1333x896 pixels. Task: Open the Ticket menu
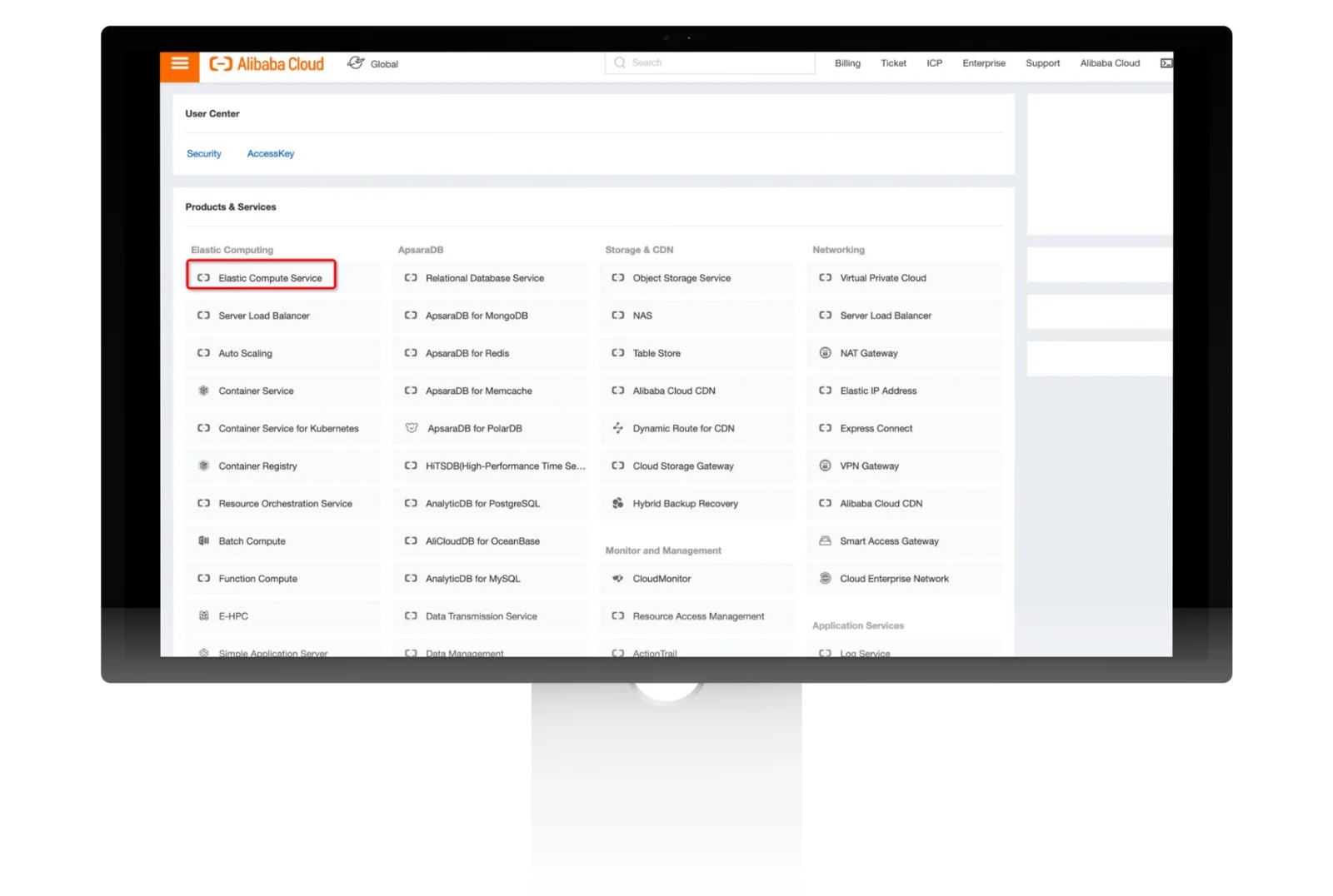tap(893, 63)
